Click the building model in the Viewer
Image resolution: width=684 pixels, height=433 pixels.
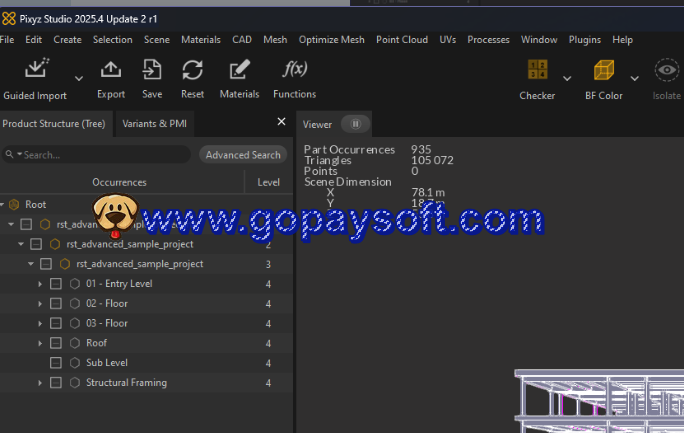pyautogui.click(x=599, y=401)
